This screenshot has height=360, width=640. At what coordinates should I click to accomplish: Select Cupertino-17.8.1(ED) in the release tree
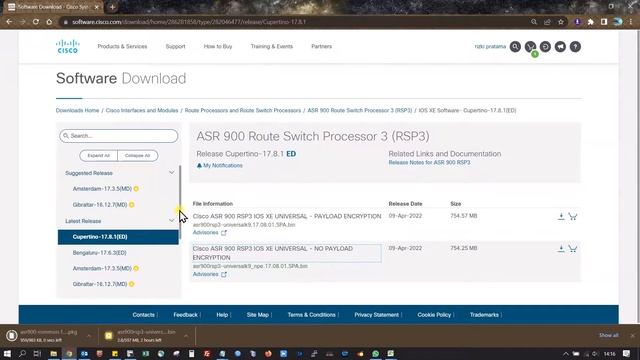[x=118, y=237]
